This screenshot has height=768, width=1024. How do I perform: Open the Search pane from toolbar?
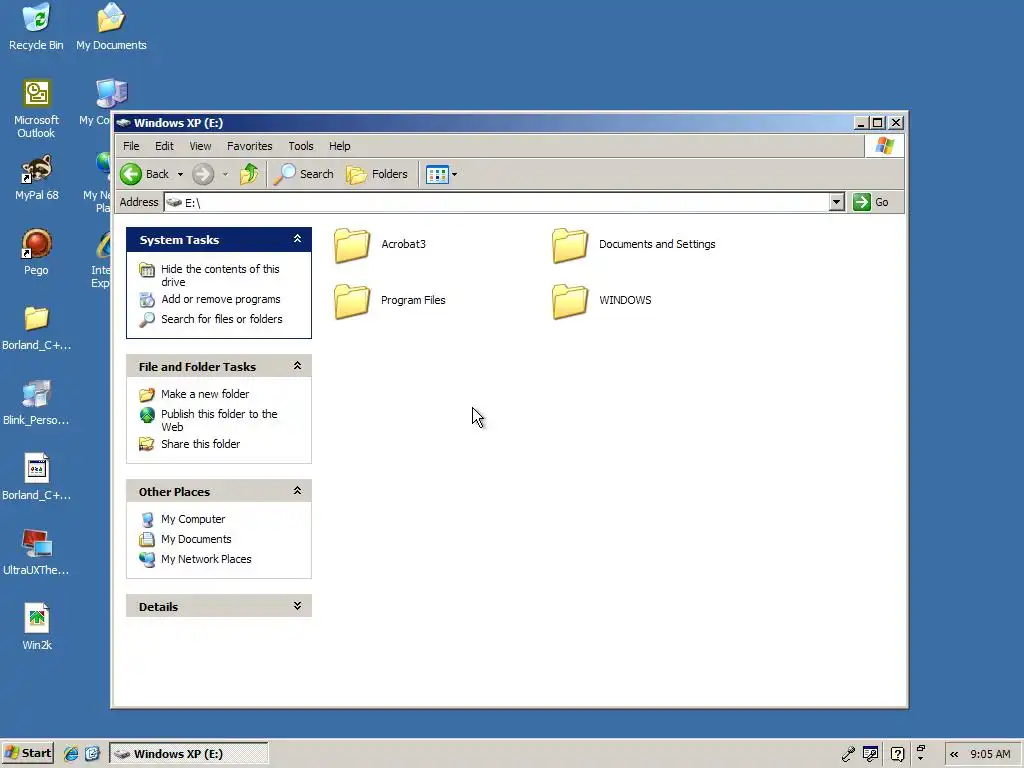point(304,174)
